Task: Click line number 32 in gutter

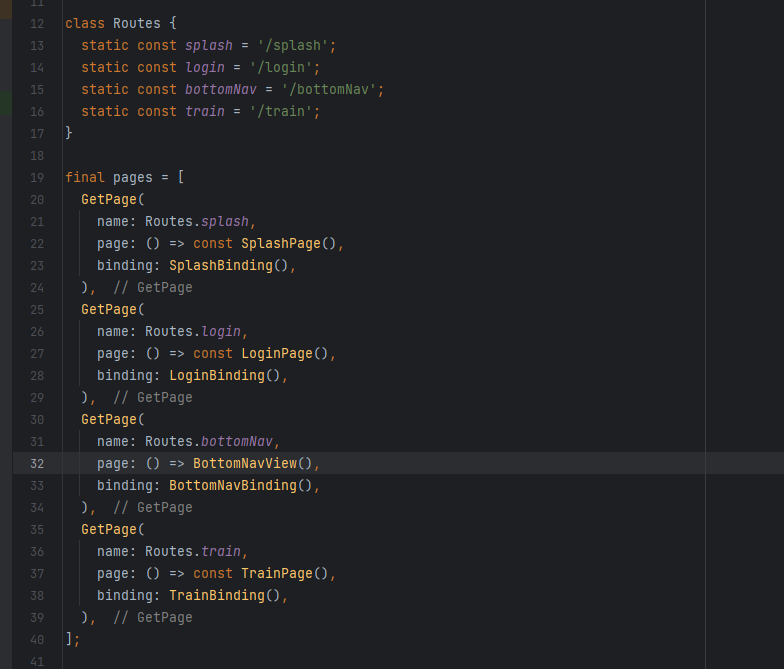Action: point(37,464)
